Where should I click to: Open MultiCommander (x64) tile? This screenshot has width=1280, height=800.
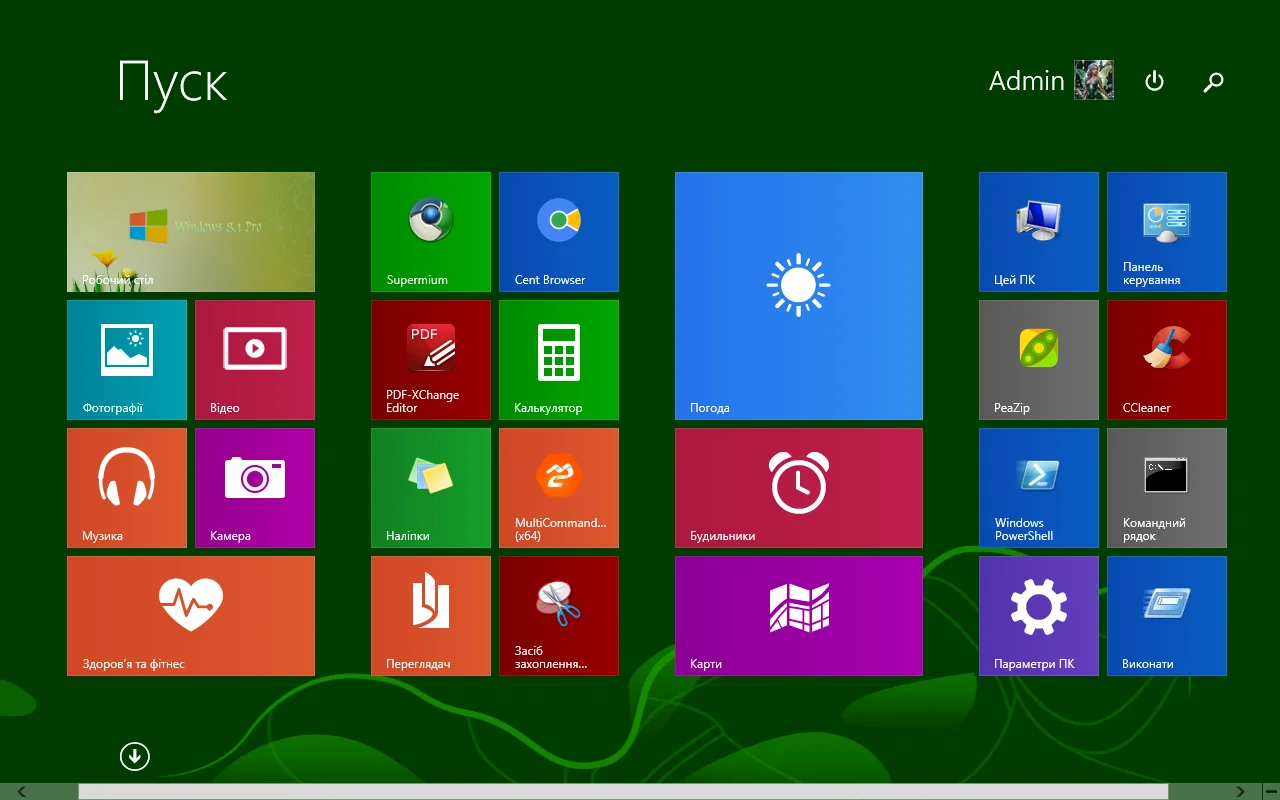pos(558,487)
